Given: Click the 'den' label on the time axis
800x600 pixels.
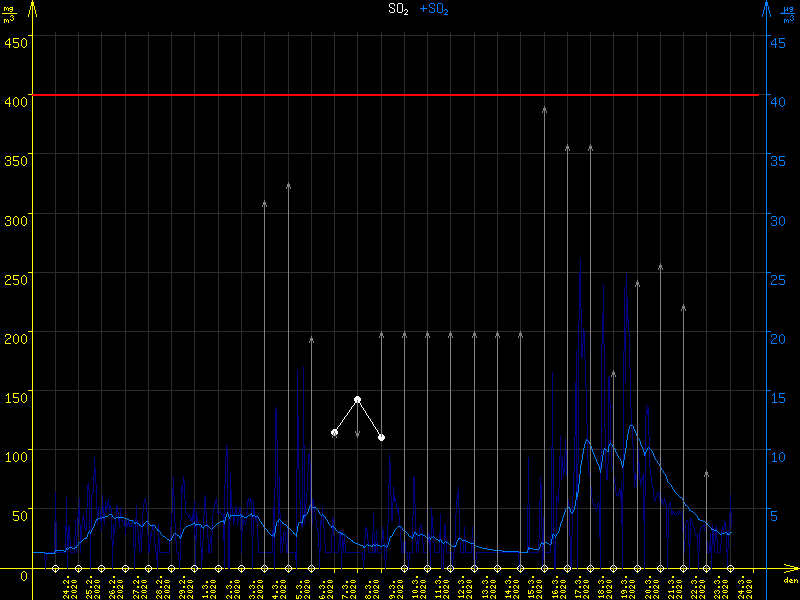Looking at the screenshot, I should pyautogui.click(x=790, y=581).
